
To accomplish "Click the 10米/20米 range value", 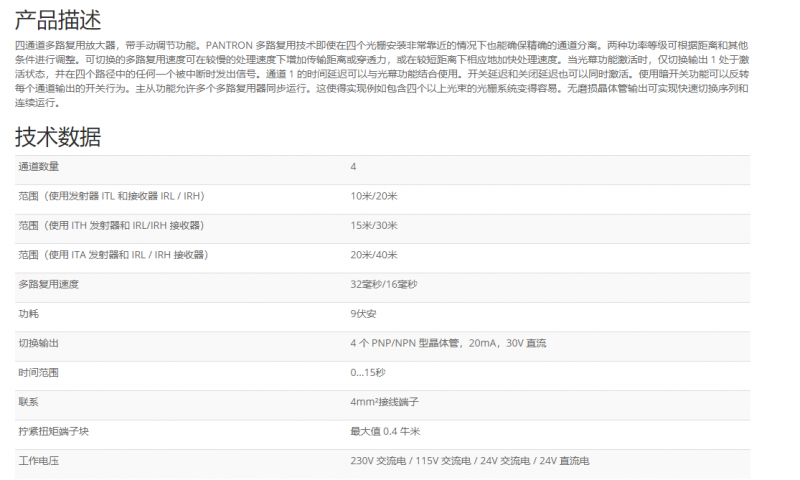I will [373, 196].
